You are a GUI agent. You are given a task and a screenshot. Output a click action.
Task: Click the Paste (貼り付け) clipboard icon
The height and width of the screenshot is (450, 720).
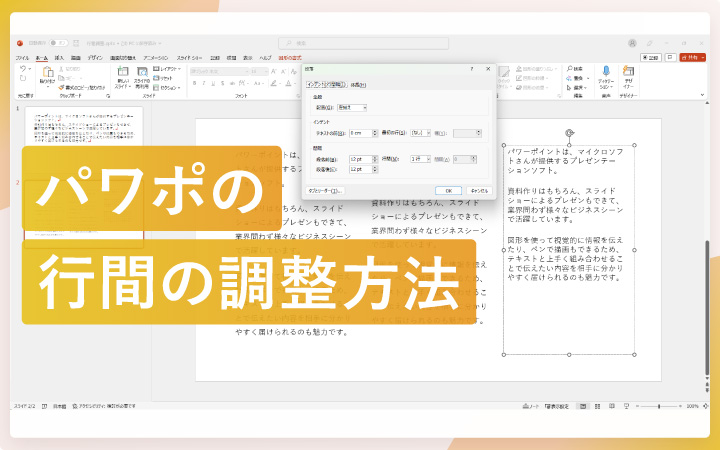(47, 72)
